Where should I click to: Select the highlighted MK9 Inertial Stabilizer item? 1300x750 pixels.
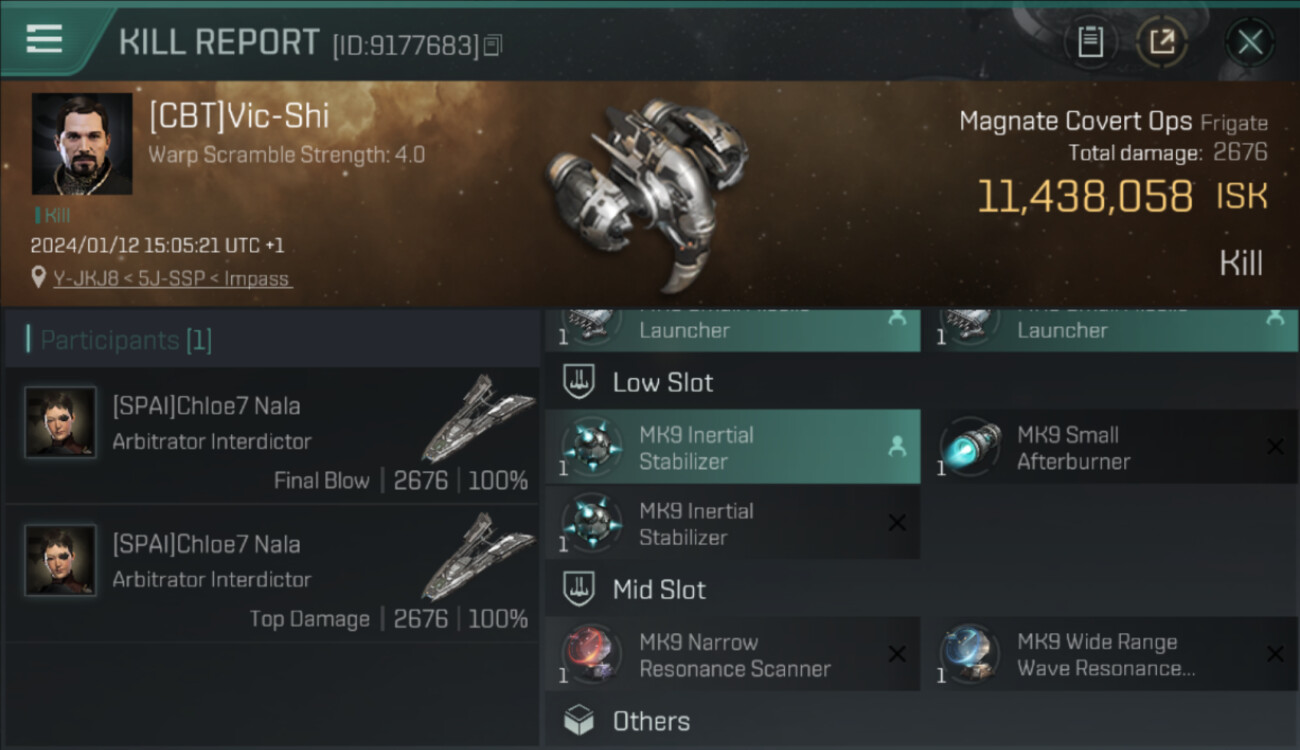click(x=732, y=447)
